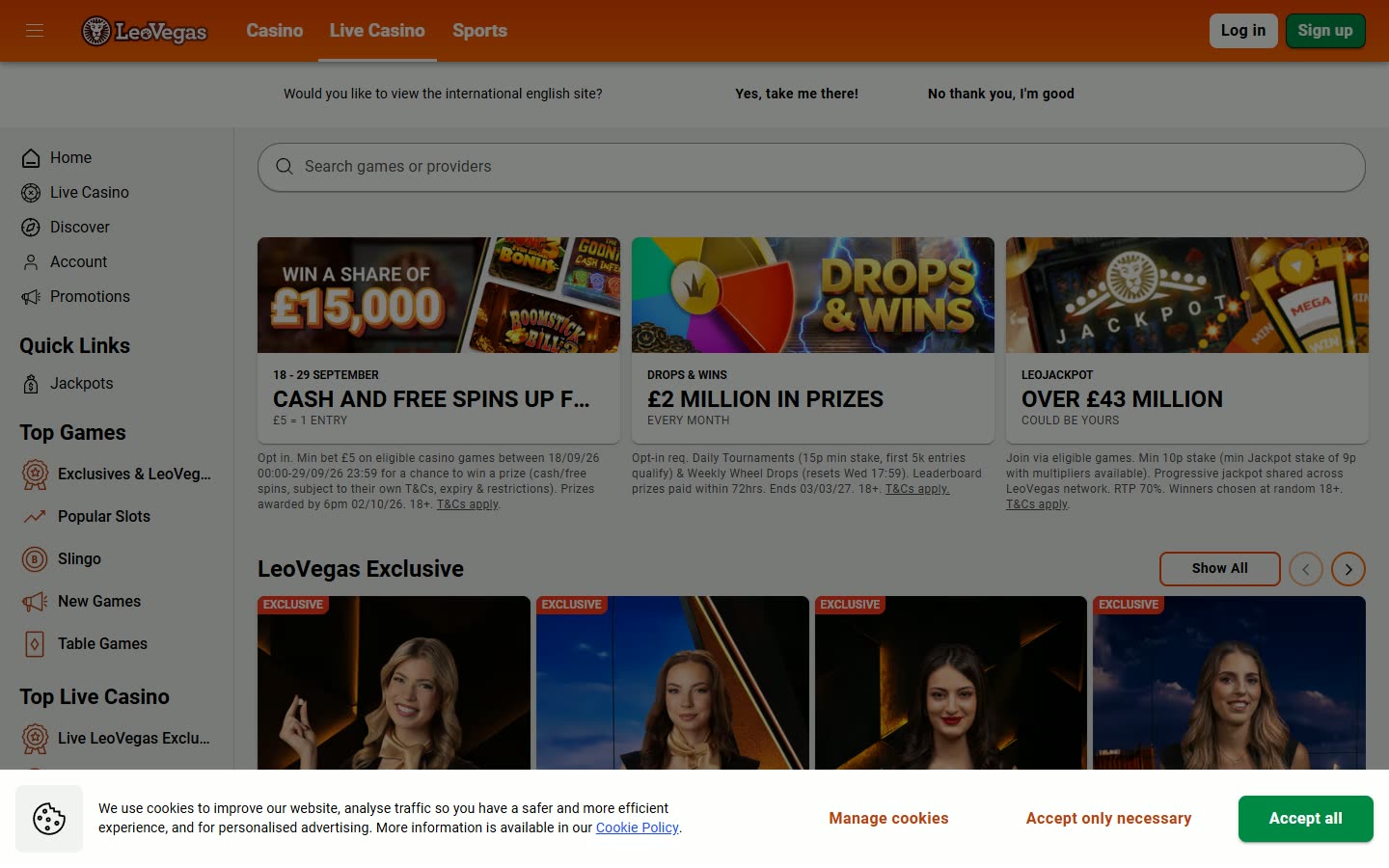Open Account in the sidebar
1389x868 pixels.
pyautogui.click(x=78, y=262)
